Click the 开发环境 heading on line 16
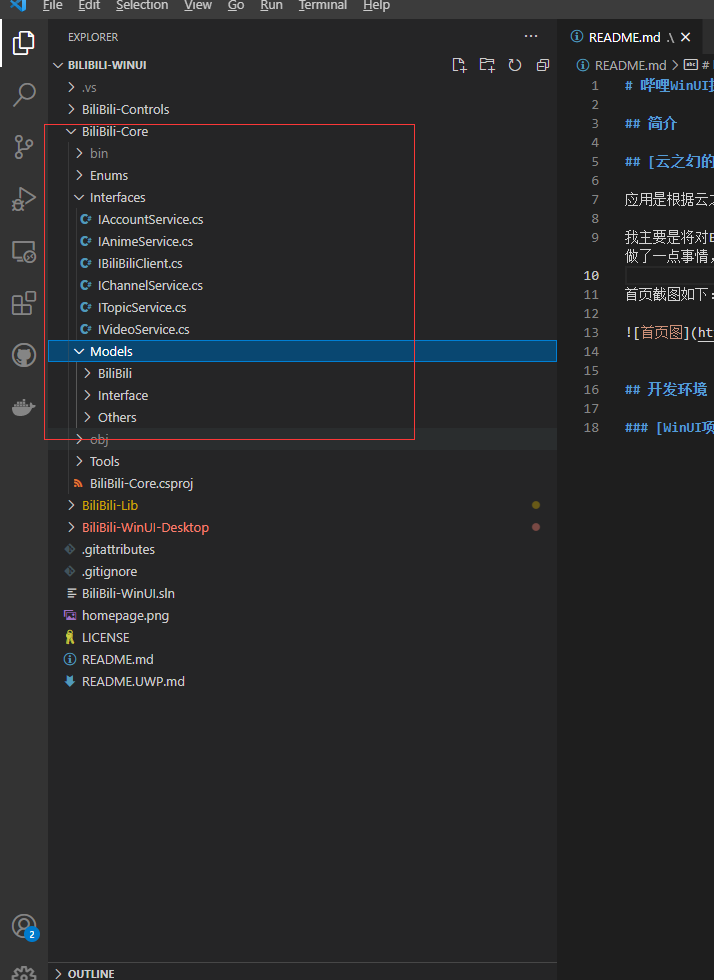This screenshot has width=714, height=980. click(x=677, y=389)
